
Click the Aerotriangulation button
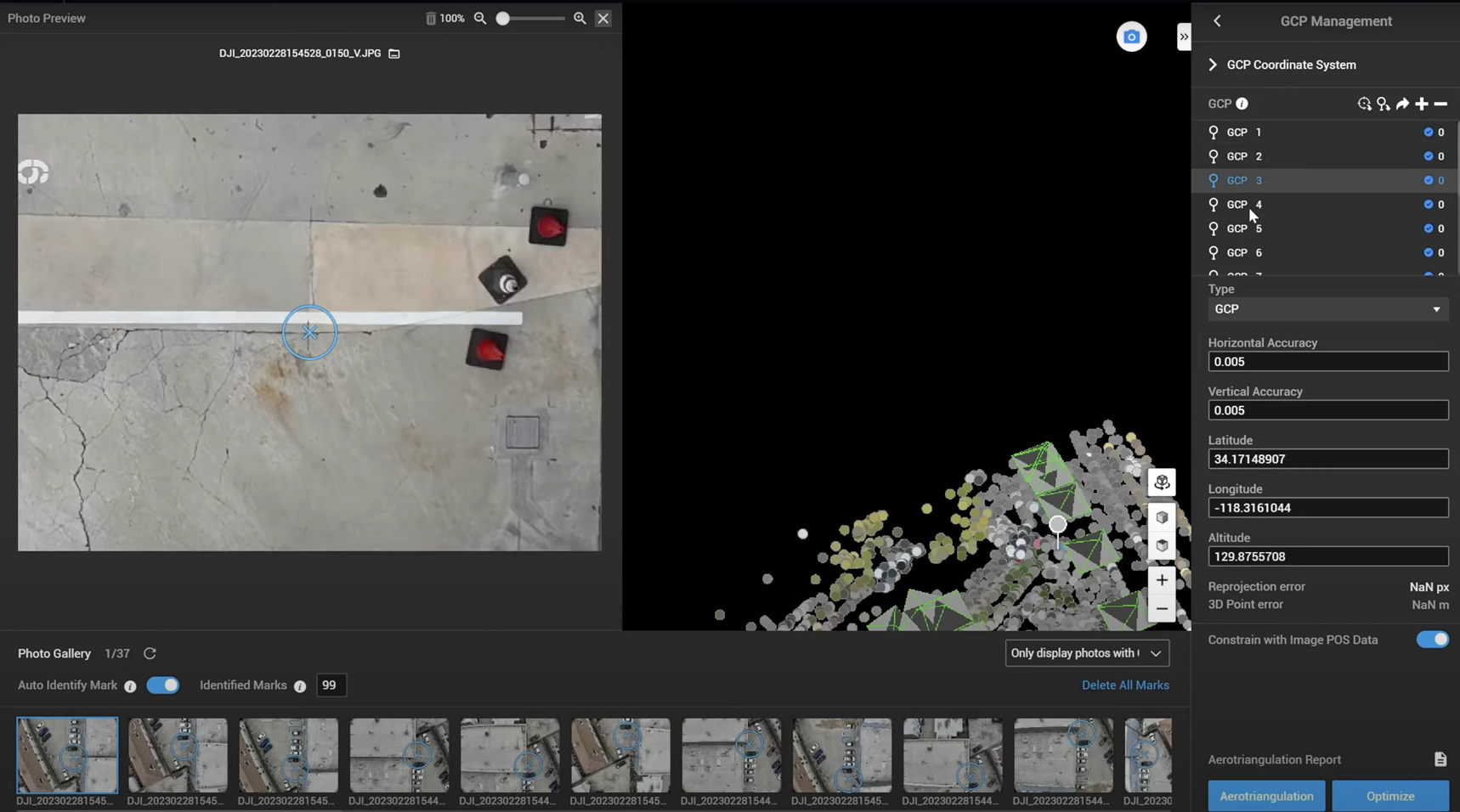[1266, 797]
